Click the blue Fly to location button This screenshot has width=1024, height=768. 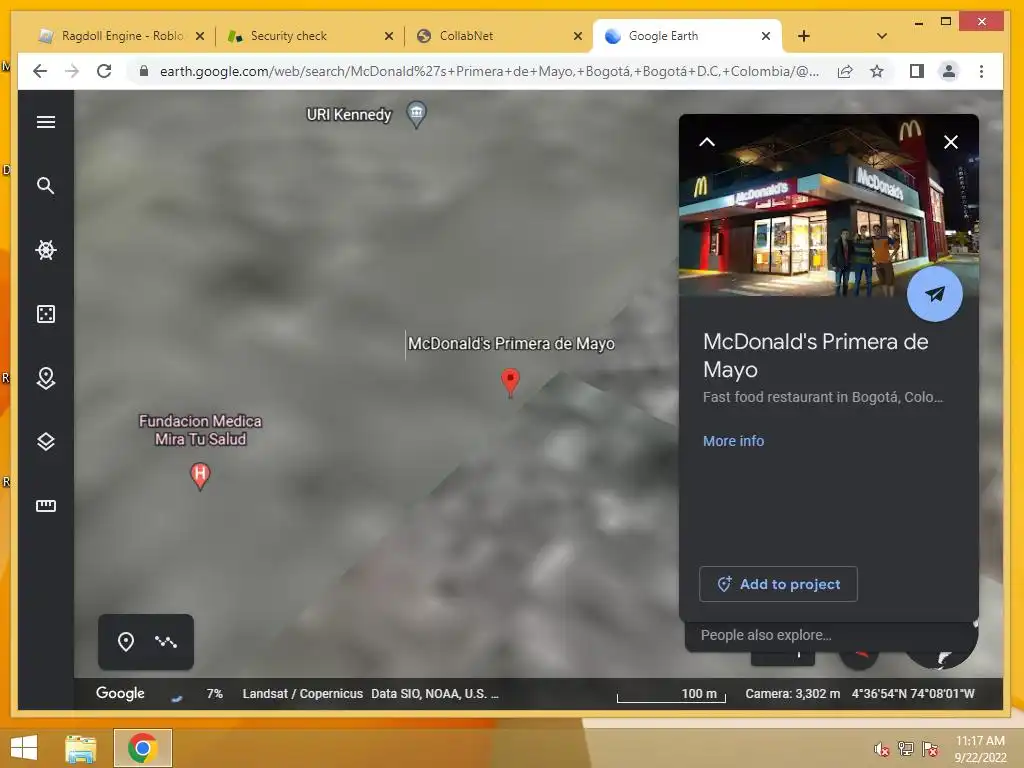click(x=935, y=294)
